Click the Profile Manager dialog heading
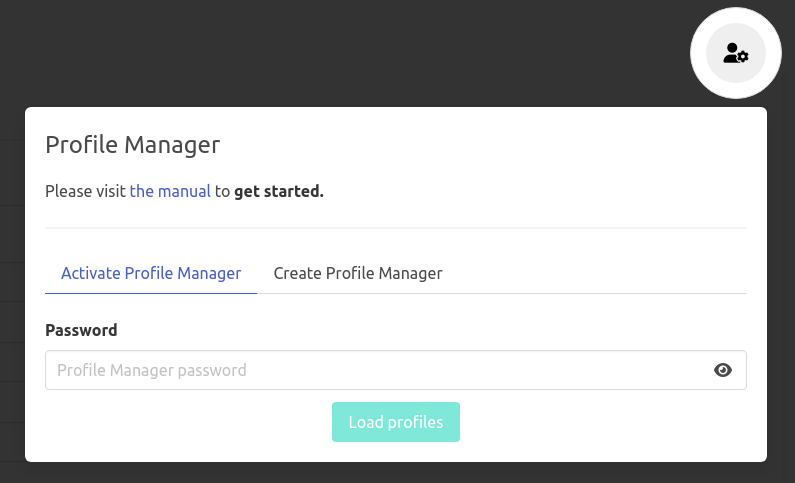This screenshot has width=795, height=483. click(132, 144)
